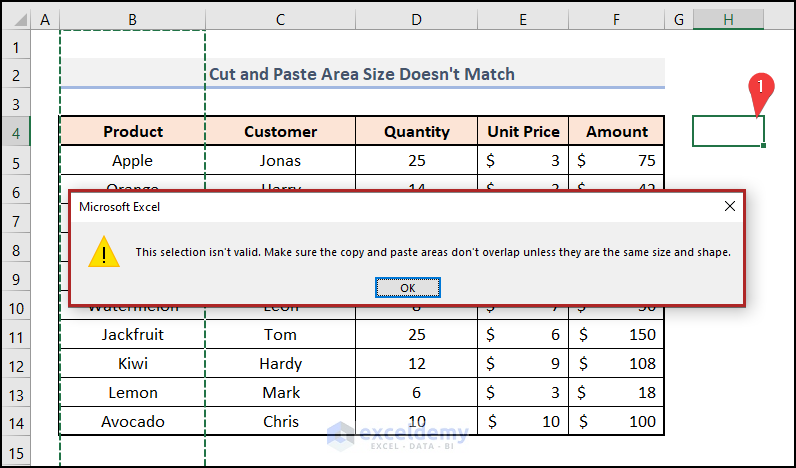Close the Microsoft Excel error dialog

coord(730,206)
